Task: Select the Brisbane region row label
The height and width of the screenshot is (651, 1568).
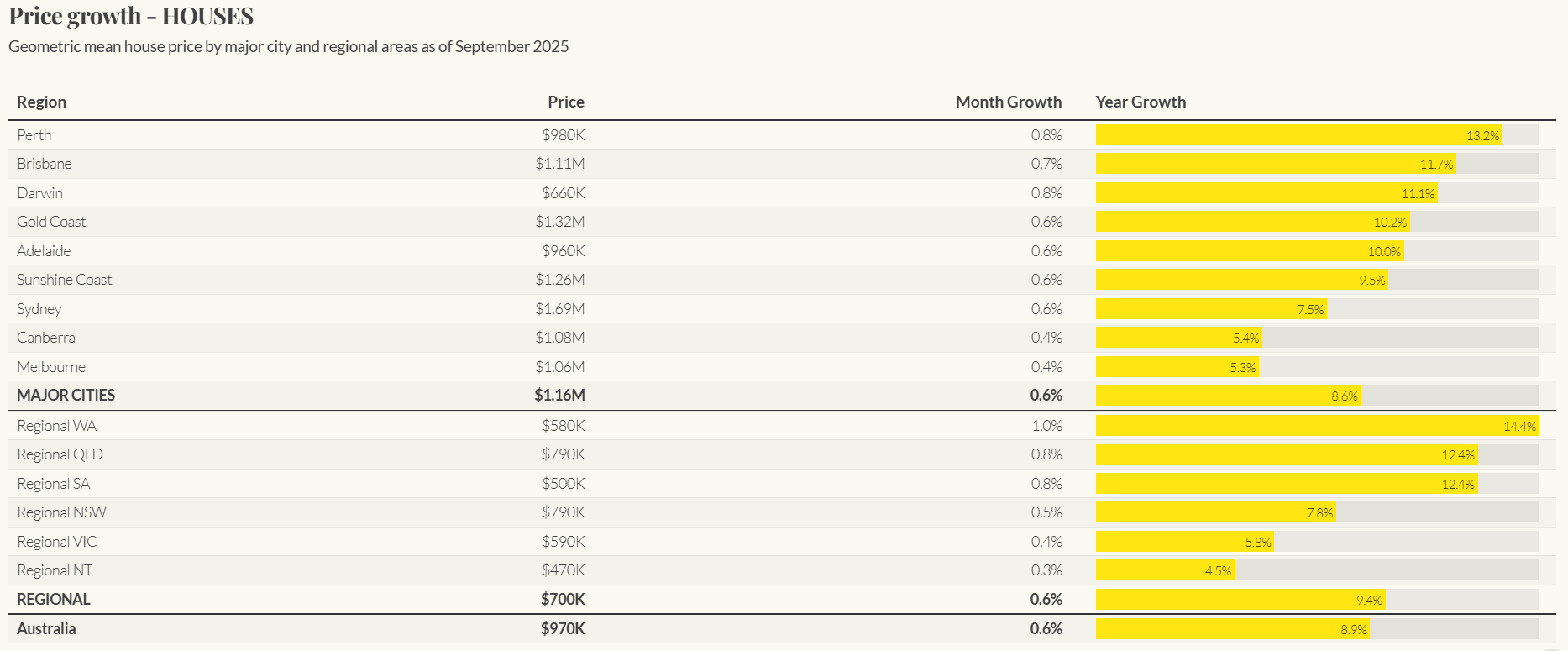Action: [45, 164]
